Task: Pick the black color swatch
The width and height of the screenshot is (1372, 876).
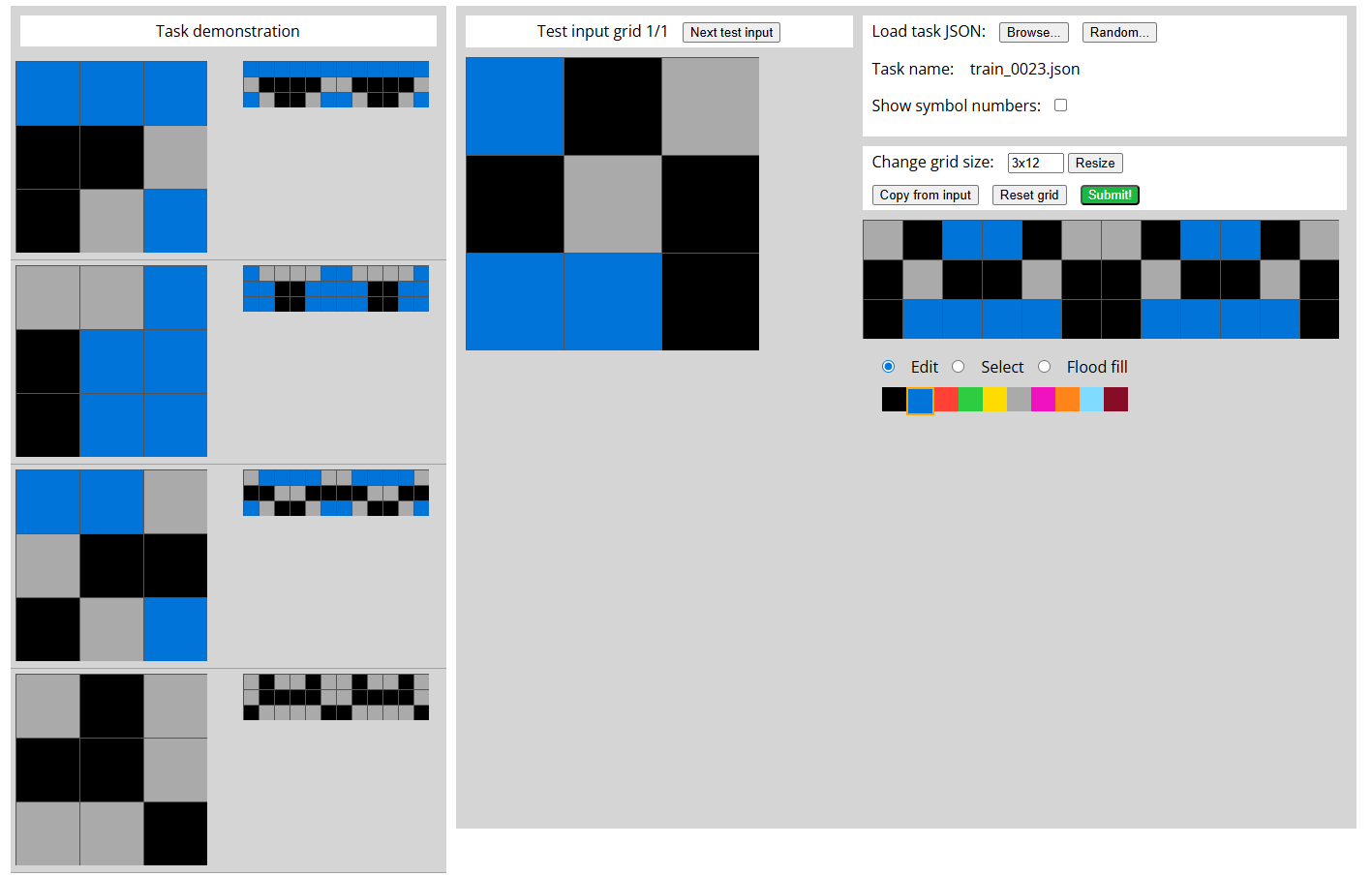Action: click(894, 400)
